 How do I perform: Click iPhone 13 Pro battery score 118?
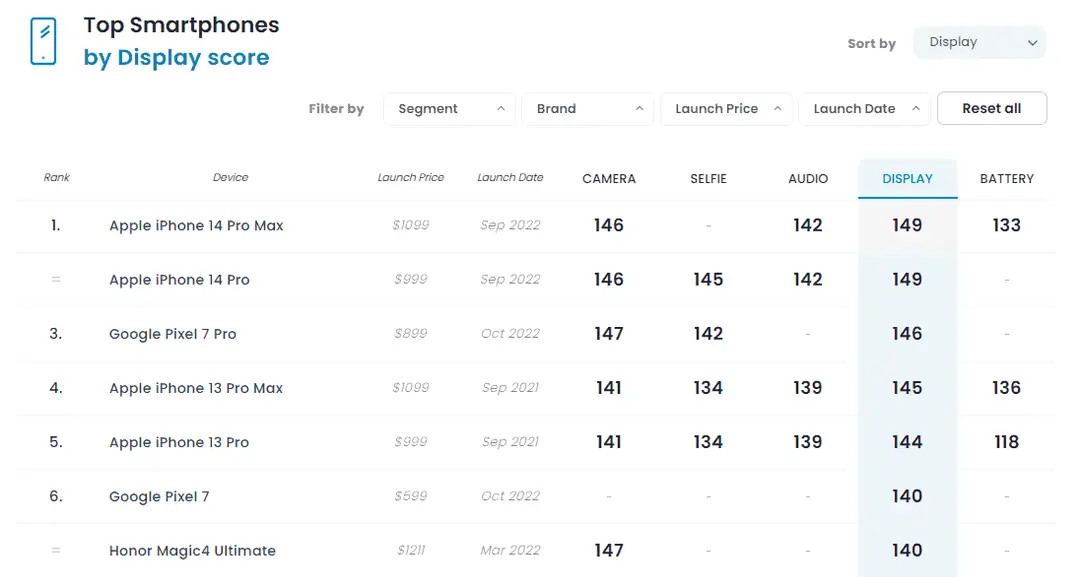[1006, 442]
